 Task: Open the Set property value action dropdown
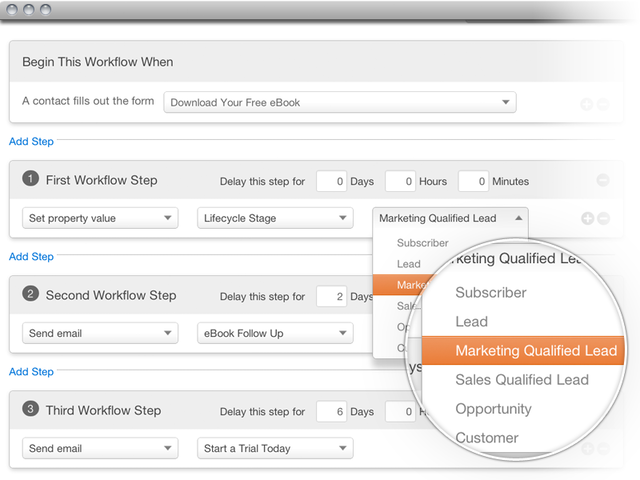(x=100, y=218)
